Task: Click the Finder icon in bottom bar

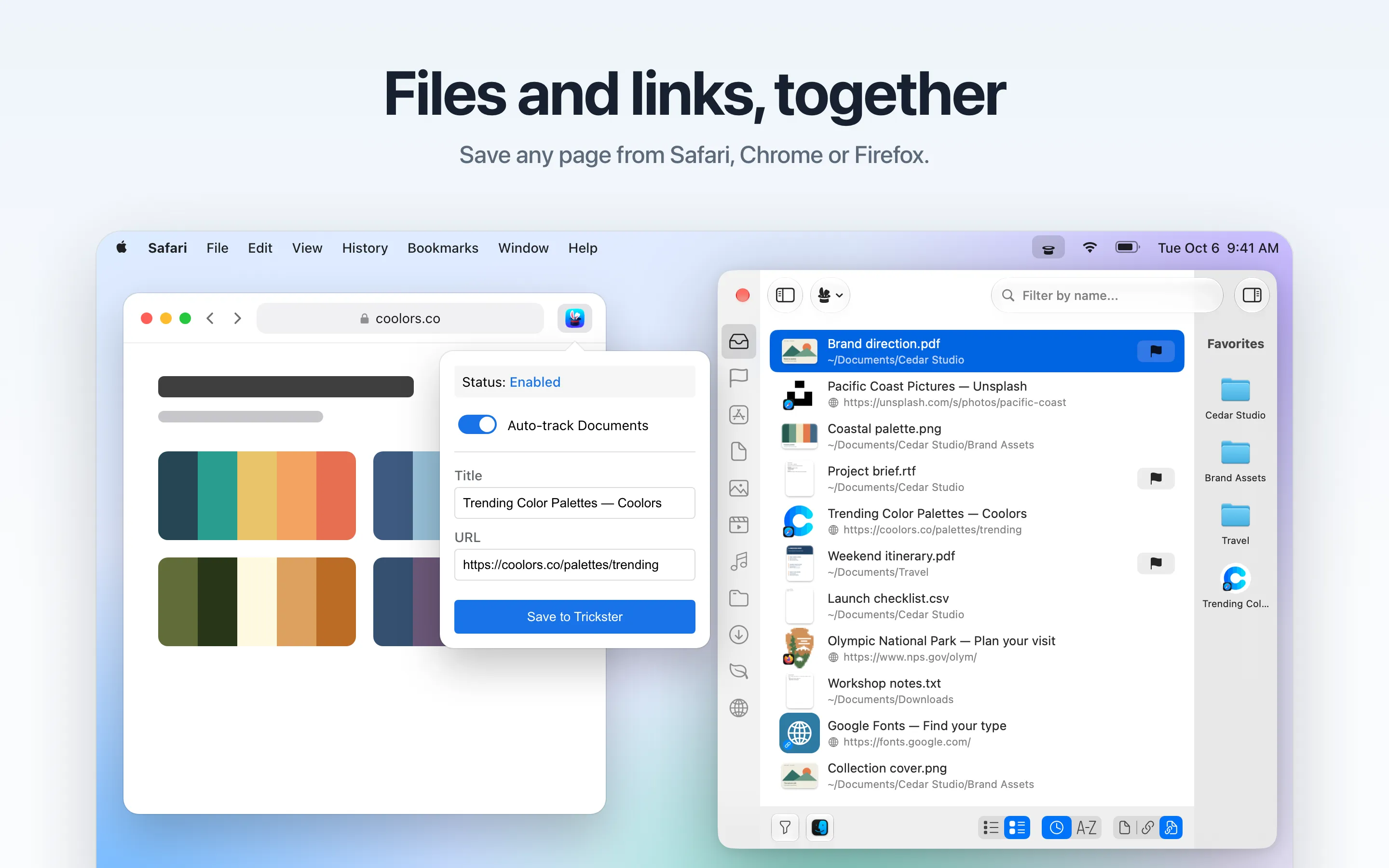Action: (x=819, y=827)
